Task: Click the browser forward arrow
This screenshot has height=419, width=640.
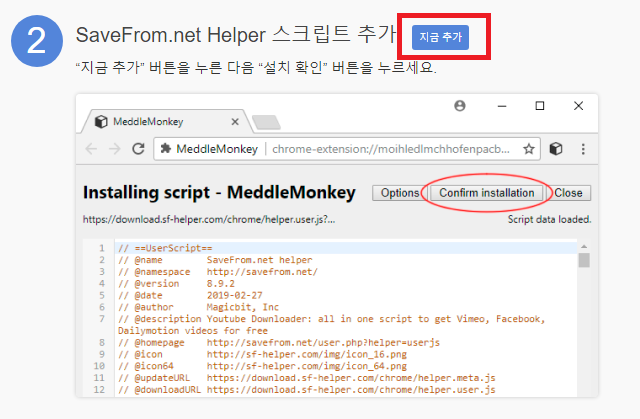Action: pyautogui.click(x=115, y=149)
